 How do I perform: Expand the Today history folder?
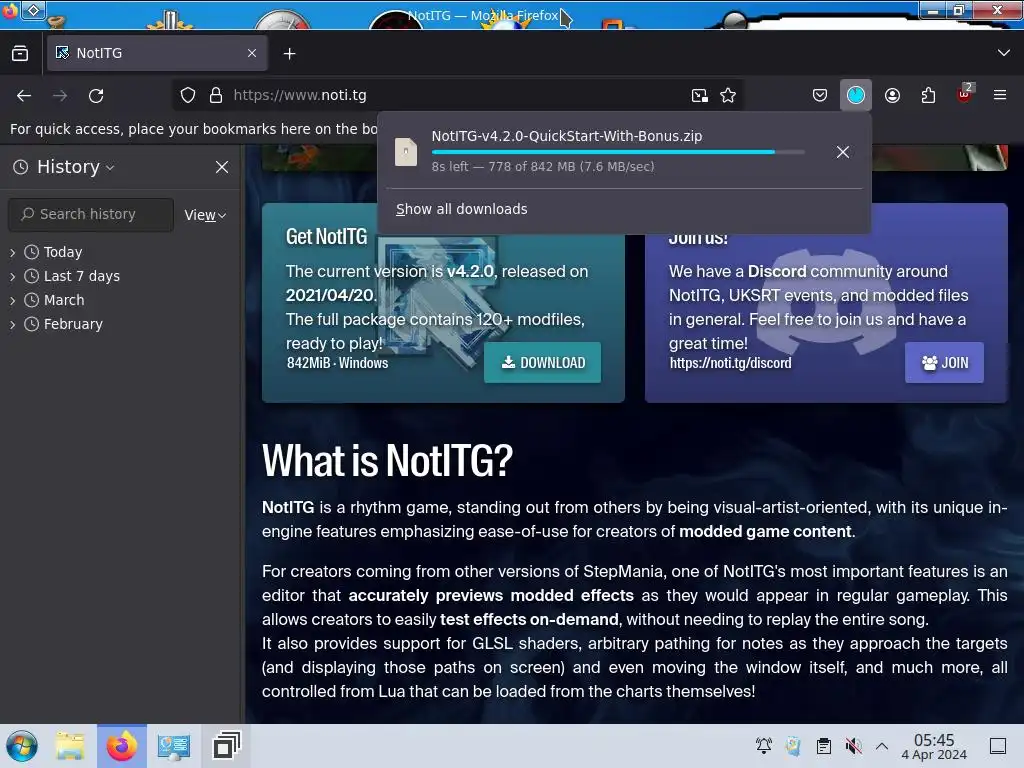click(x=12, y=252)
